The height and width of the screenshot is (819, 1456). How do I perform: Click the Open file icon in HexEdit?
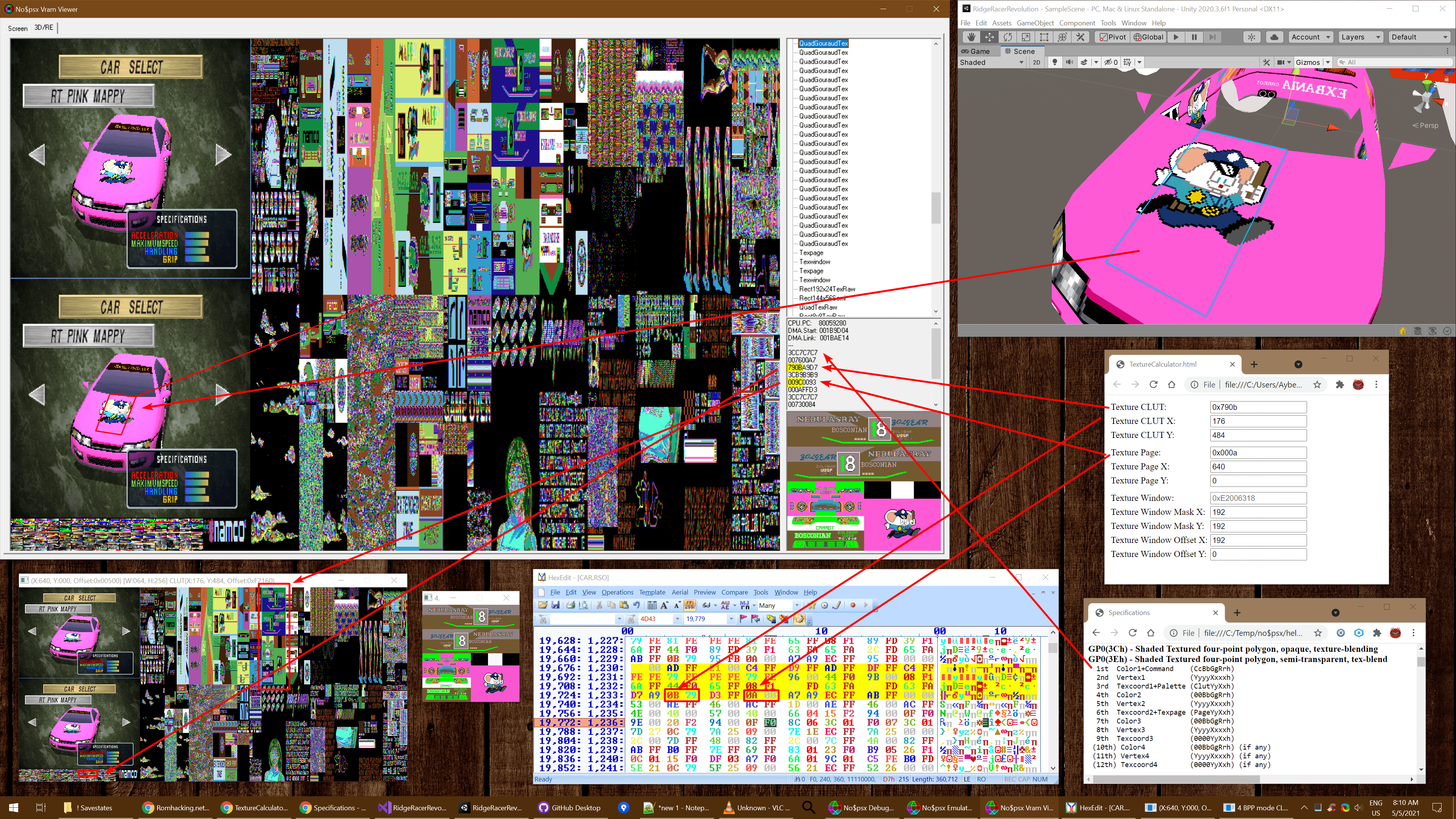pyautogui.click(x=543, y=606)
